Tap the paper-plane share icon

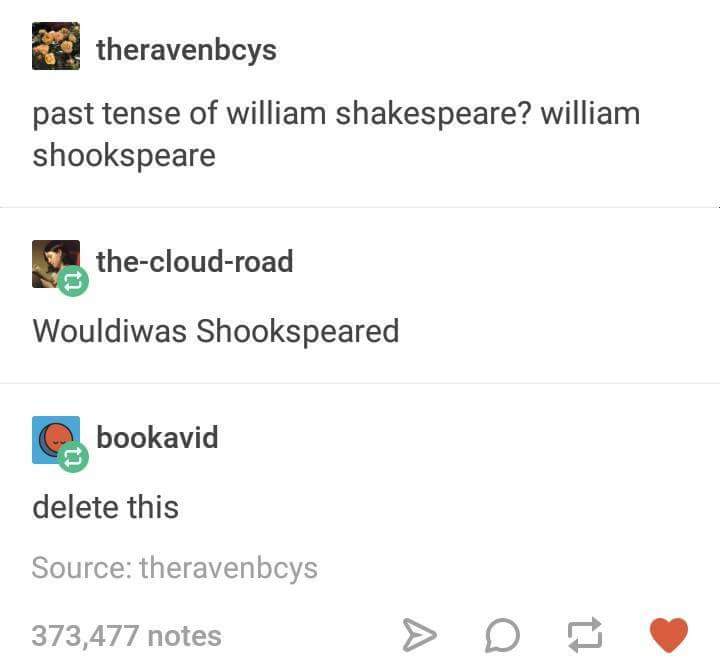(419, 635)
